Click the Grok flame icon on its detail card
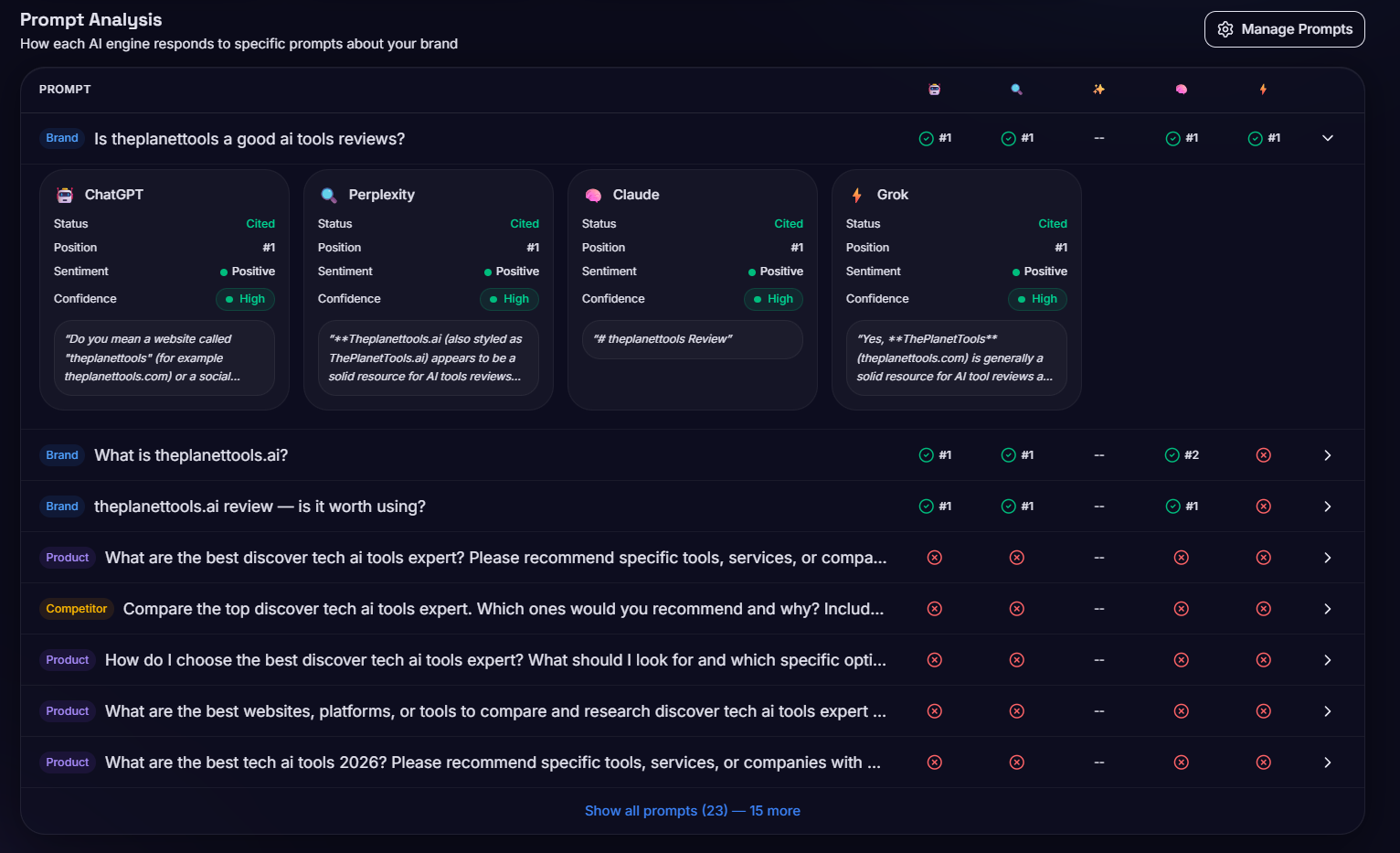Viewport: 1400px width, 853px height. click(856, 194)
